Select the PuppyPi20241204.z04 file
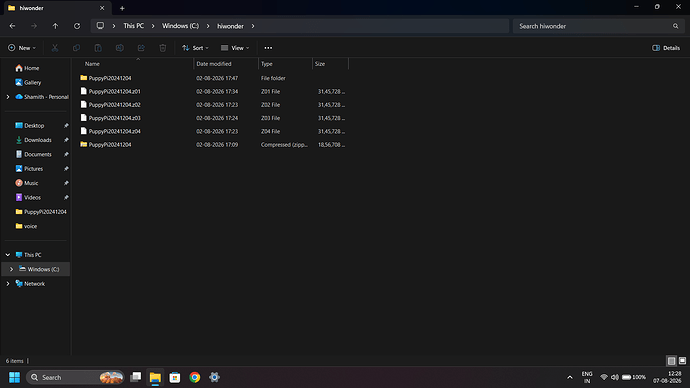Viewport: 690px width, 388px height. [213, 131]
